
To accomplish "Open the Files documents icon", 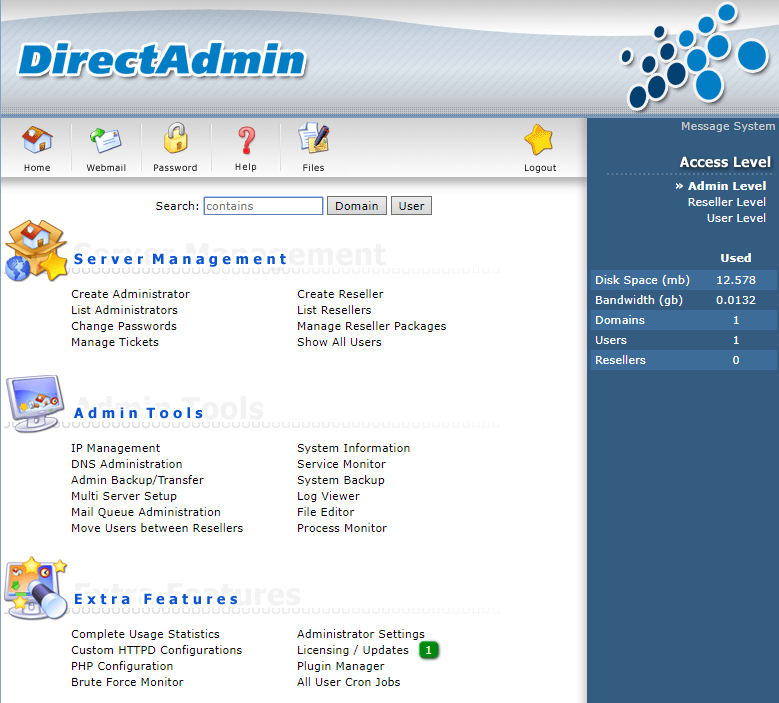I will tap(313, 138).
